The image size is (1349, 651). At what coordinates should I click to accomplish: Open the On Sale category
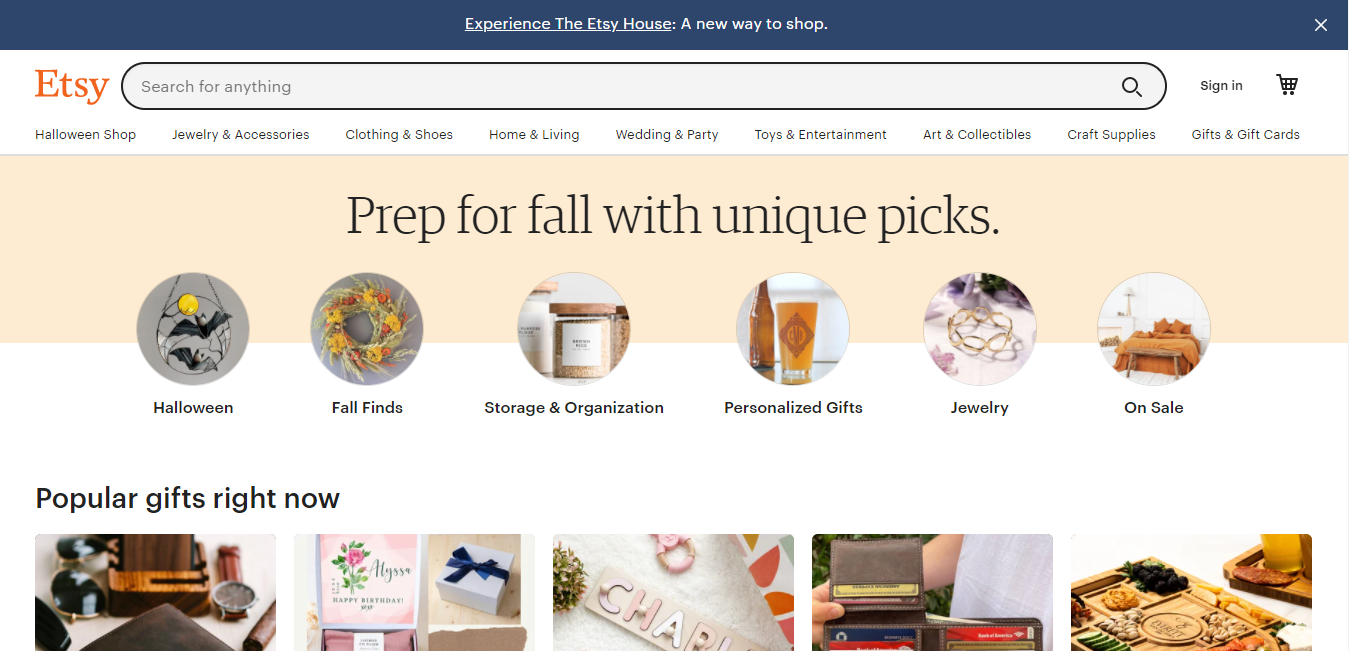[1153, 329]
